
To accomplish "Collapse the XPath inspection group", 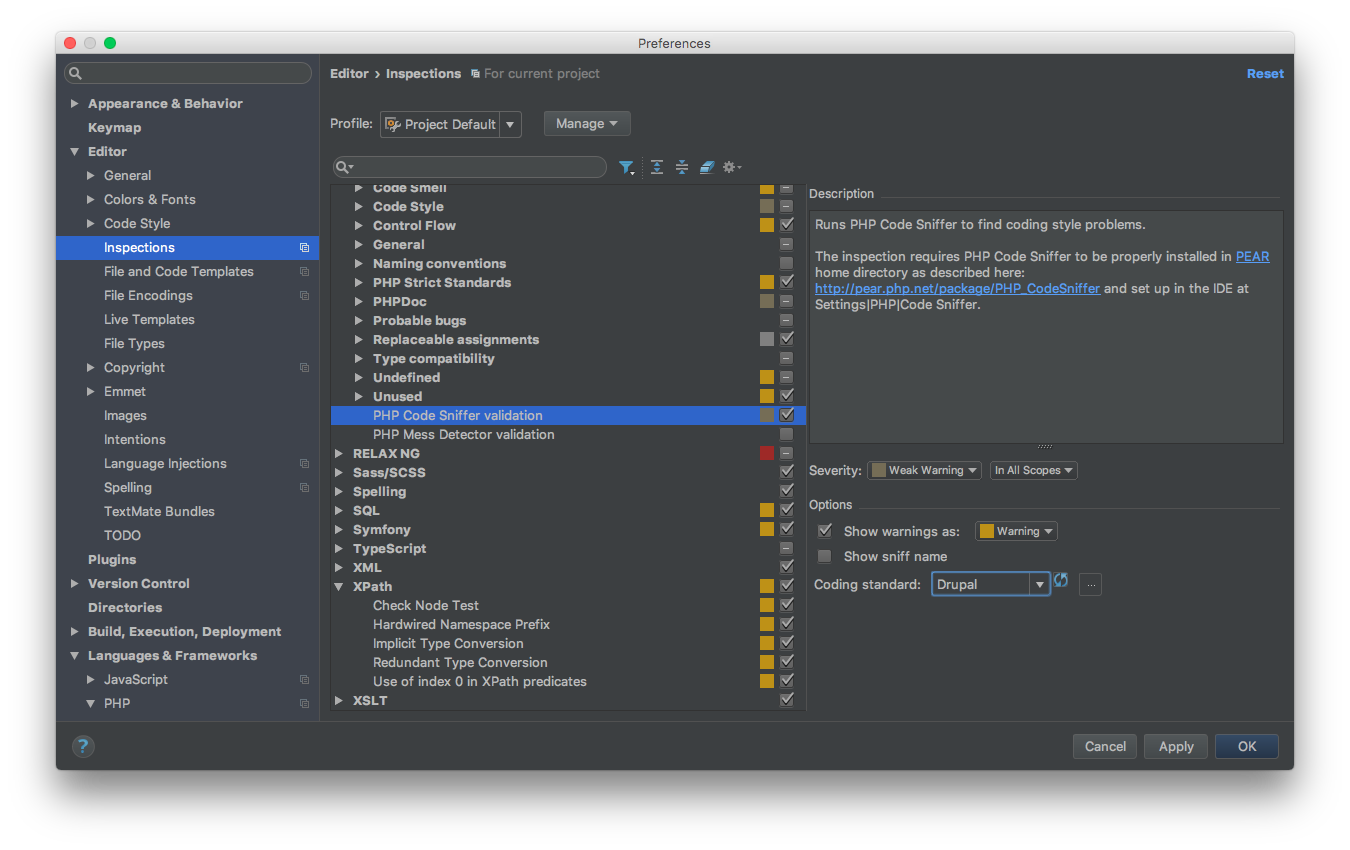I will 340,587.
